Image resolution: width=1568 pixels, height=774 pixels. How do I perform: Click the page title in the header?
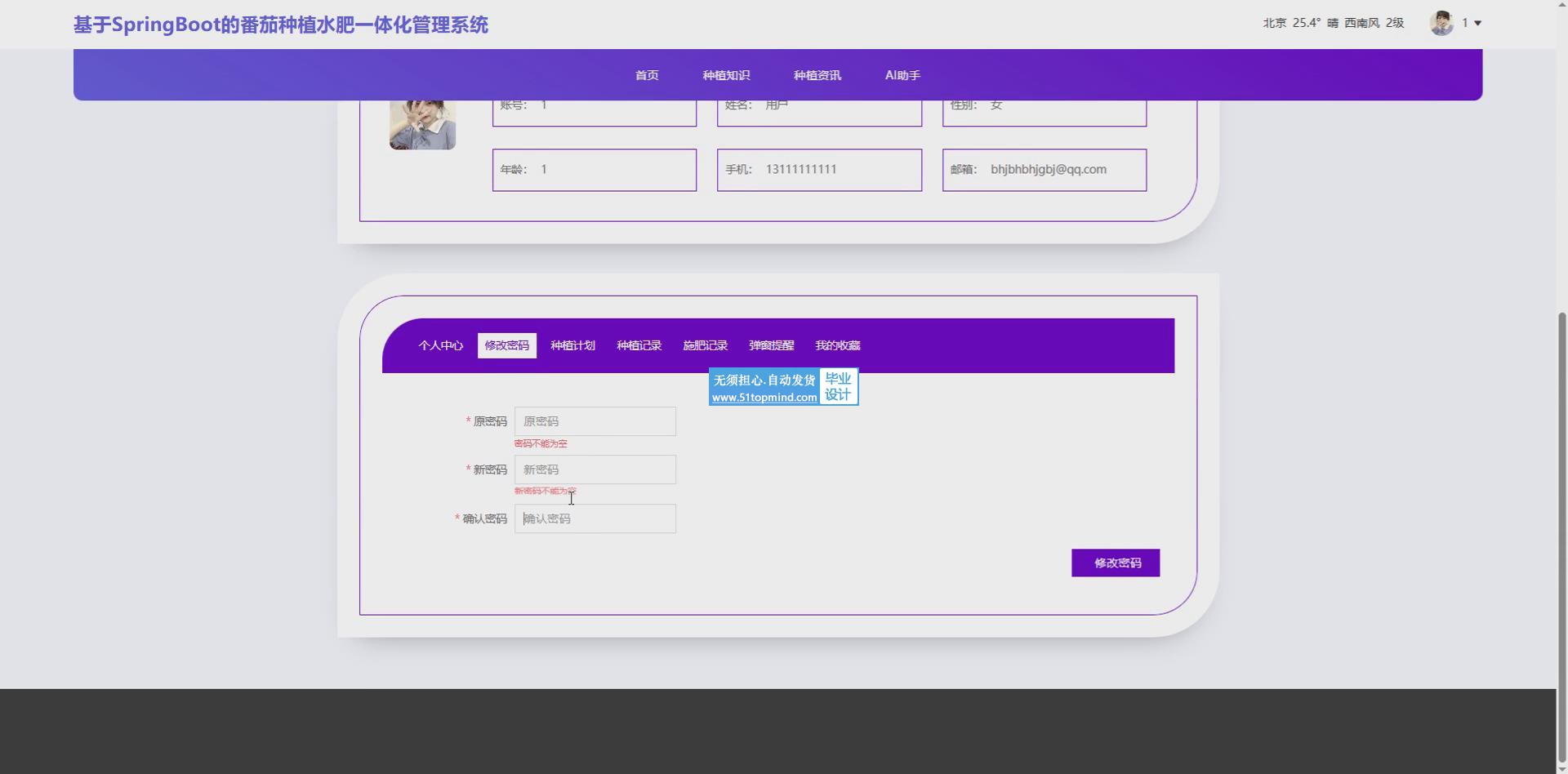tap(281, 24)
